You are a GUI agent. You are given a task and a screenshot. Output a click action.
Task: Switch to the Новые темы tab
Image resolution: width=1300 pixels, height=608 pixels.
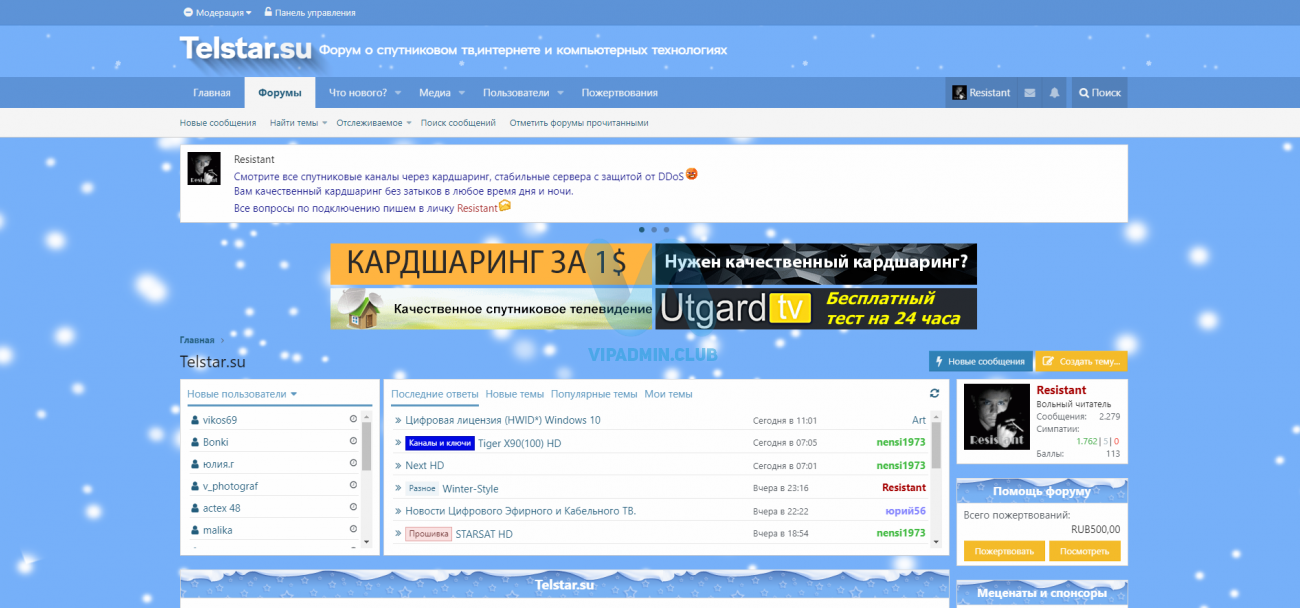click(x=515, y=394)
